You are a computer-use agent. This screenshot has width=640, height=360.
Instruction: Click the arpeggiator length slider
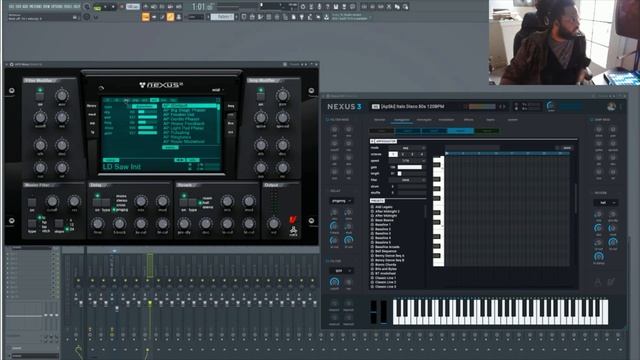pyautogui.click(x=411, y=173)
